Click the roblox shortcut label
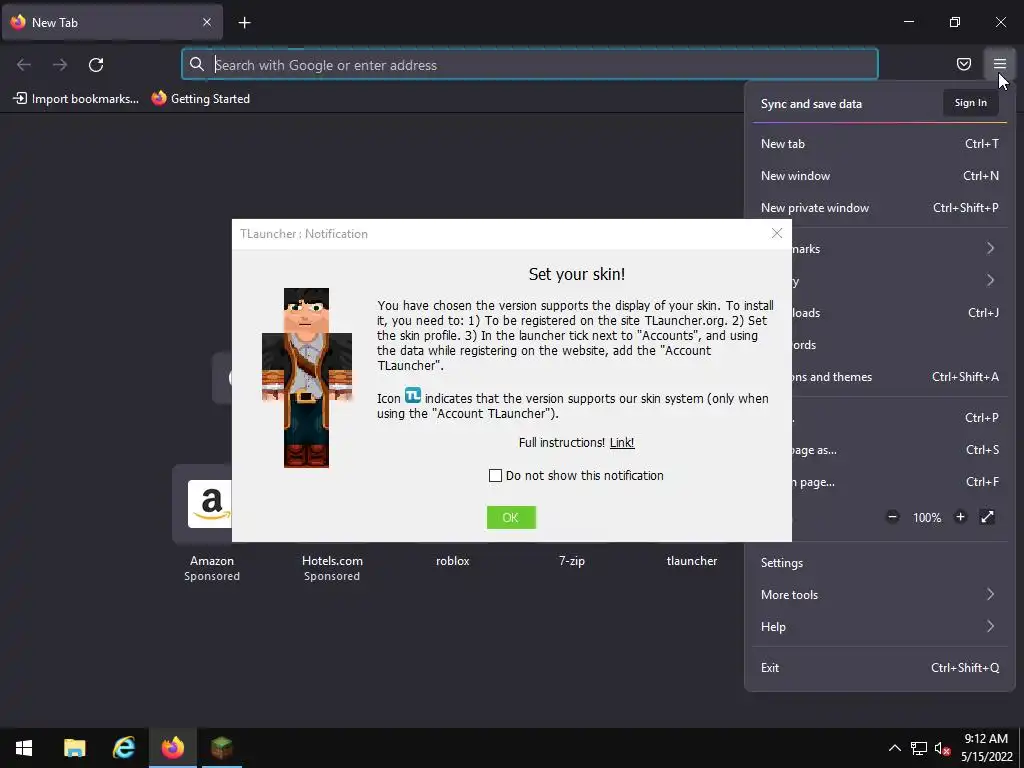 click(x=453, y=561)
